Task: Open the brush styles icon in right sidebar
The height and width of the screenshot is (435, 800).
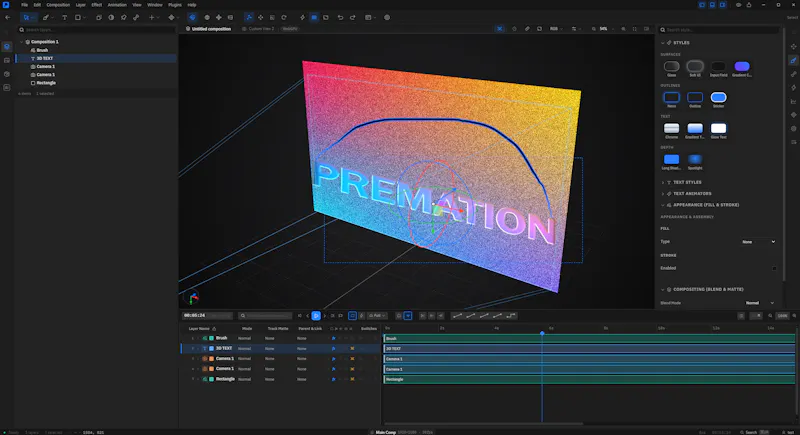Action: (x=793, y=60)
